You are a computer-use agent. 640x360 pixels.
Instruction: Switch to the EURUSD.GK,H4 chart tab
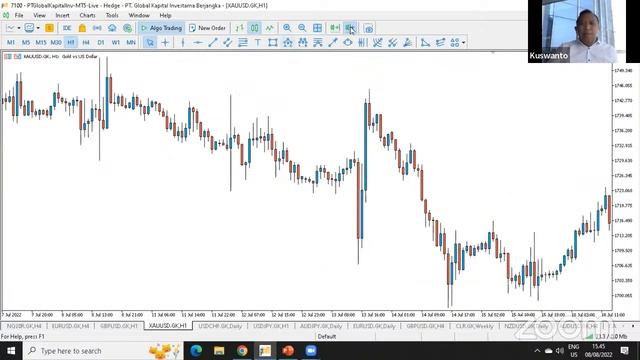pyautogui.click(x=71, y=326)
